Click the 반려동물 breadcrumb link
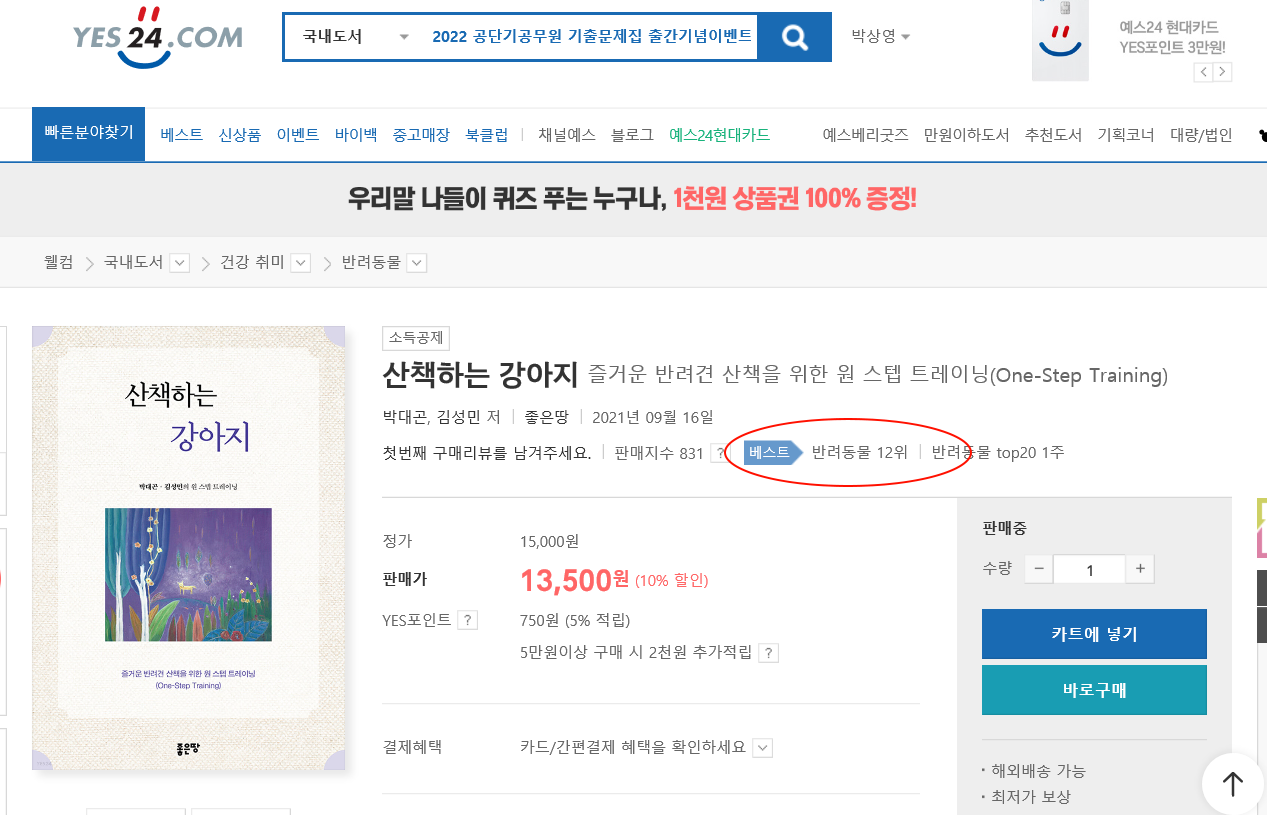Image resolution: width=1267 pixels, height=815 pixels. pos(371,262)
